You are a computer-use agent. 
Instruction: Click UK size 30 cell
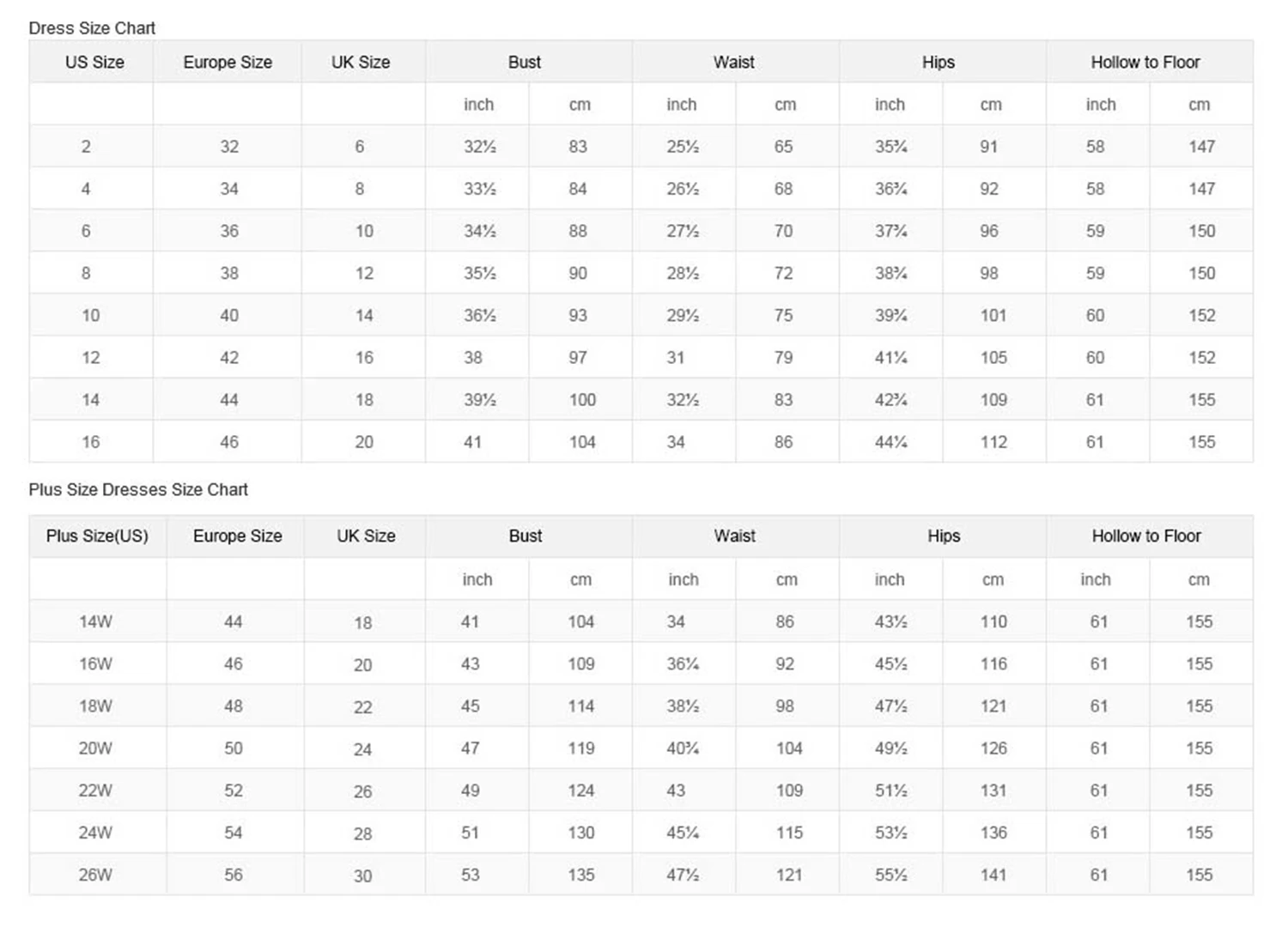363,876
